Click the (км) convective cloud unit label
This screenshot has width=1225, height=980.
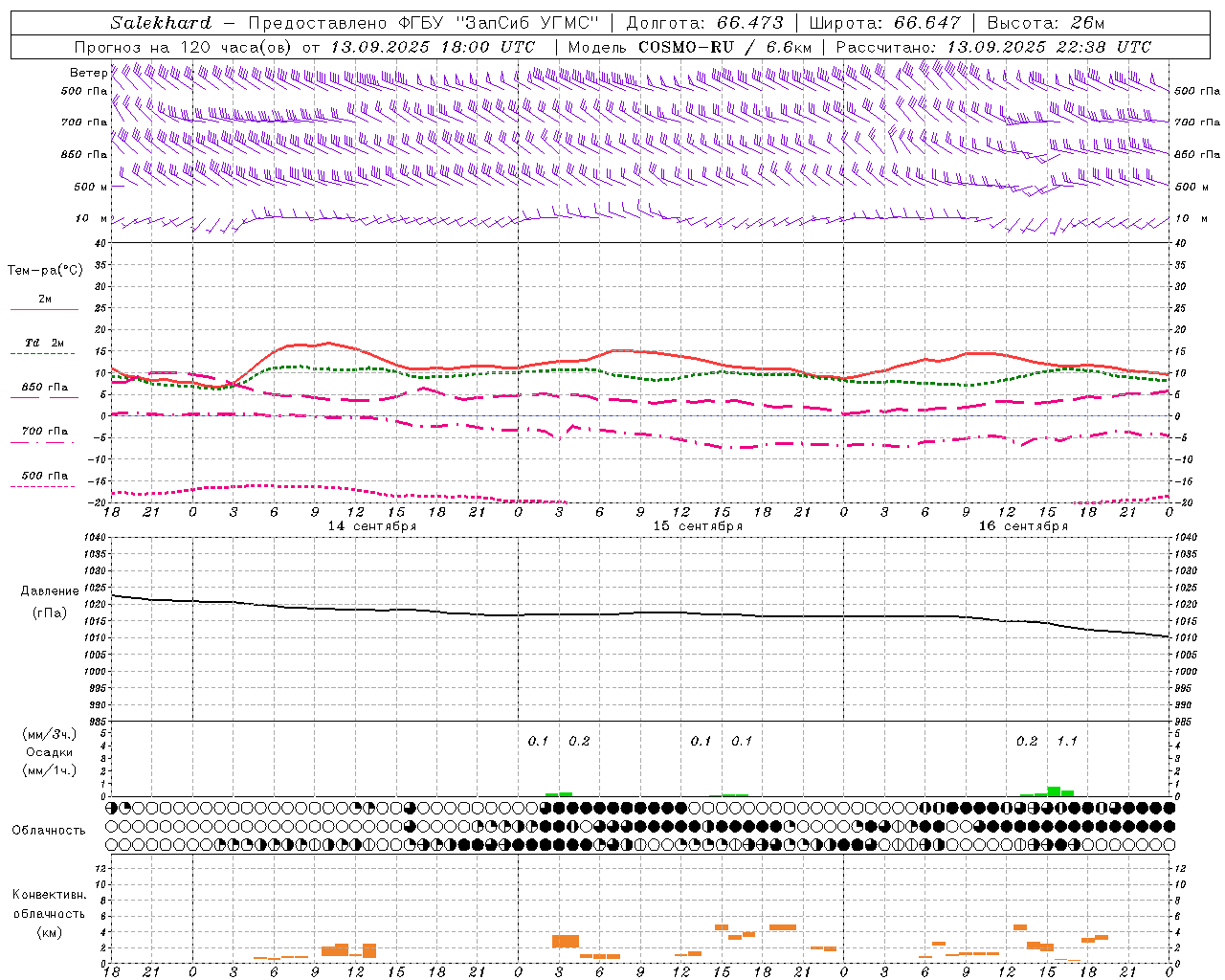coord(49,932)
